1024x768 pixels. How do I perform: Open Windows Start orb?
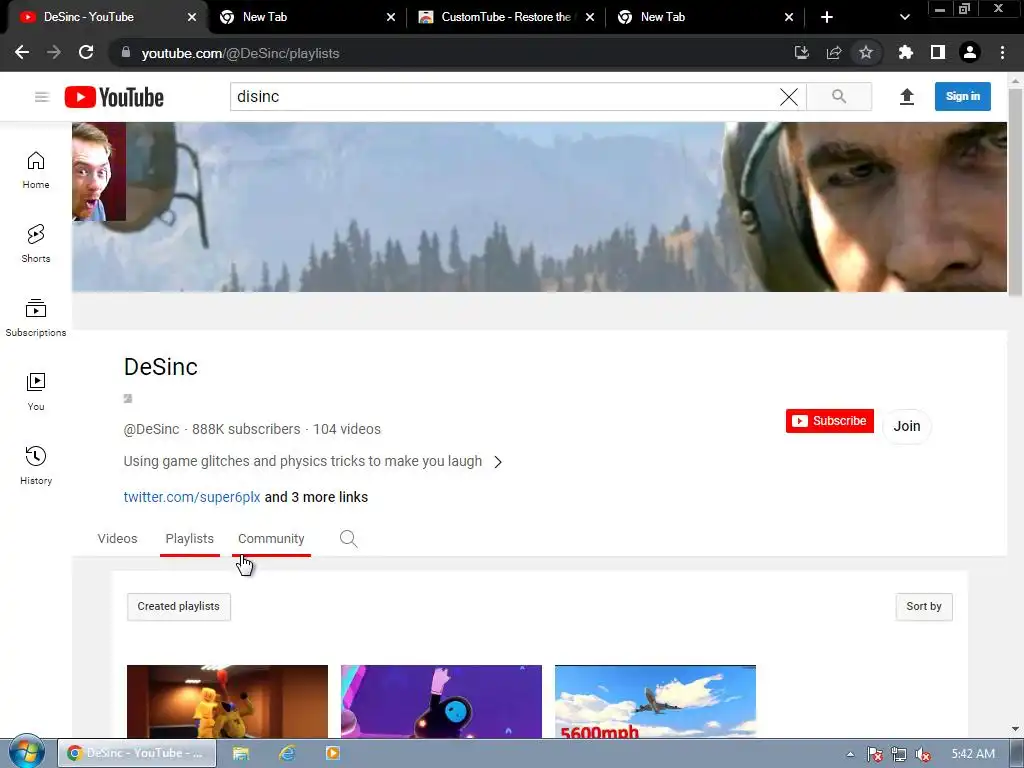pos(26,752)
